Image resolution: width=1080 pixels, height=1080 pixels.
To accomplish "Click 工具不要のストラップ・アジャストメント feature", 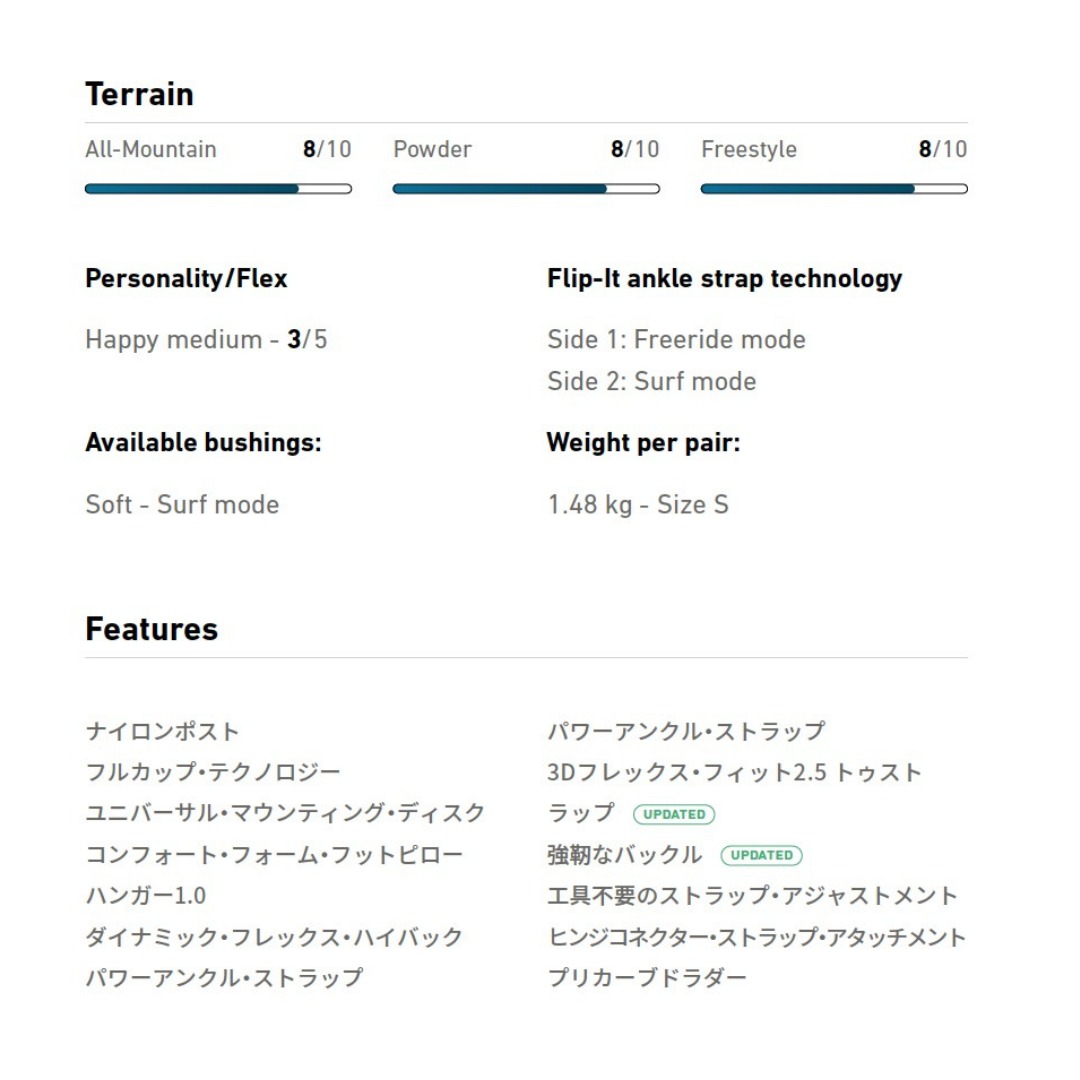I will (x=752, y=896).
